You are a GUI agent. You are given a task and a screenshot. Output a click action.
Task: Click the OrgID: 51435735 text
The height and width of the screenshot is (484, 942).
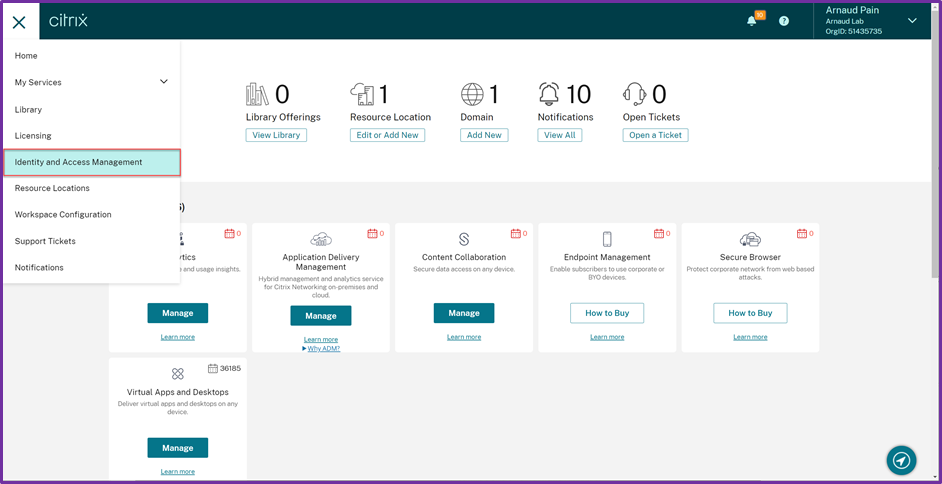(854, 31)
